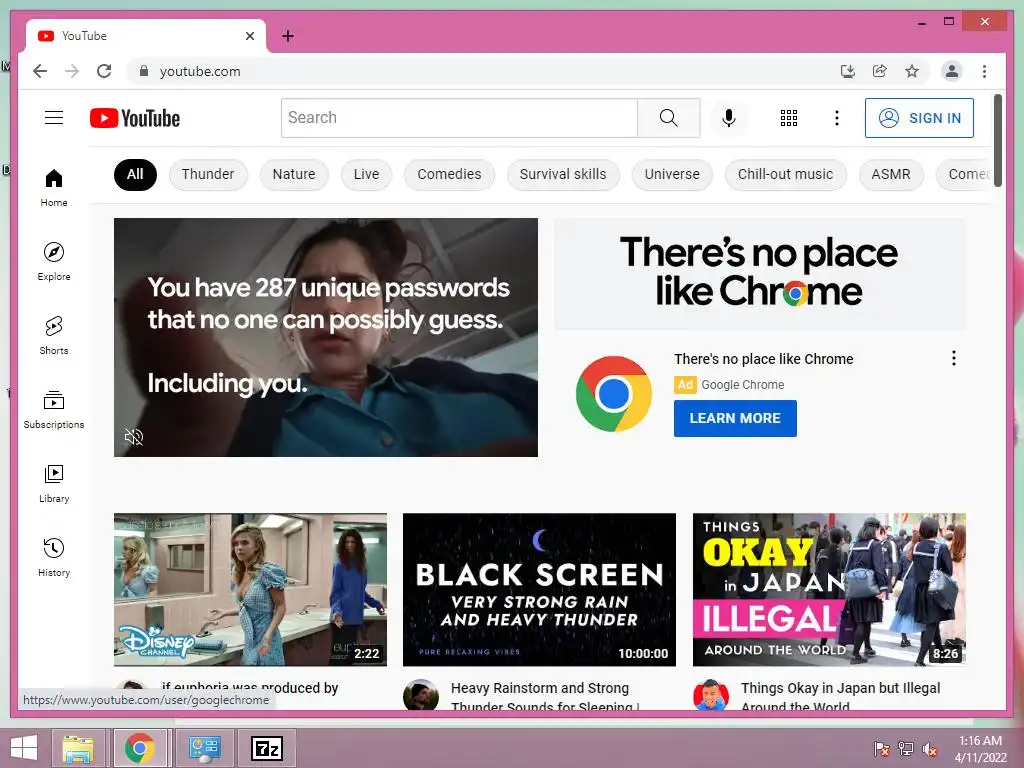Image resolution: width=1024 pixels, height=768 pixels.
Task: Reload the page
Action: point(104,71)
